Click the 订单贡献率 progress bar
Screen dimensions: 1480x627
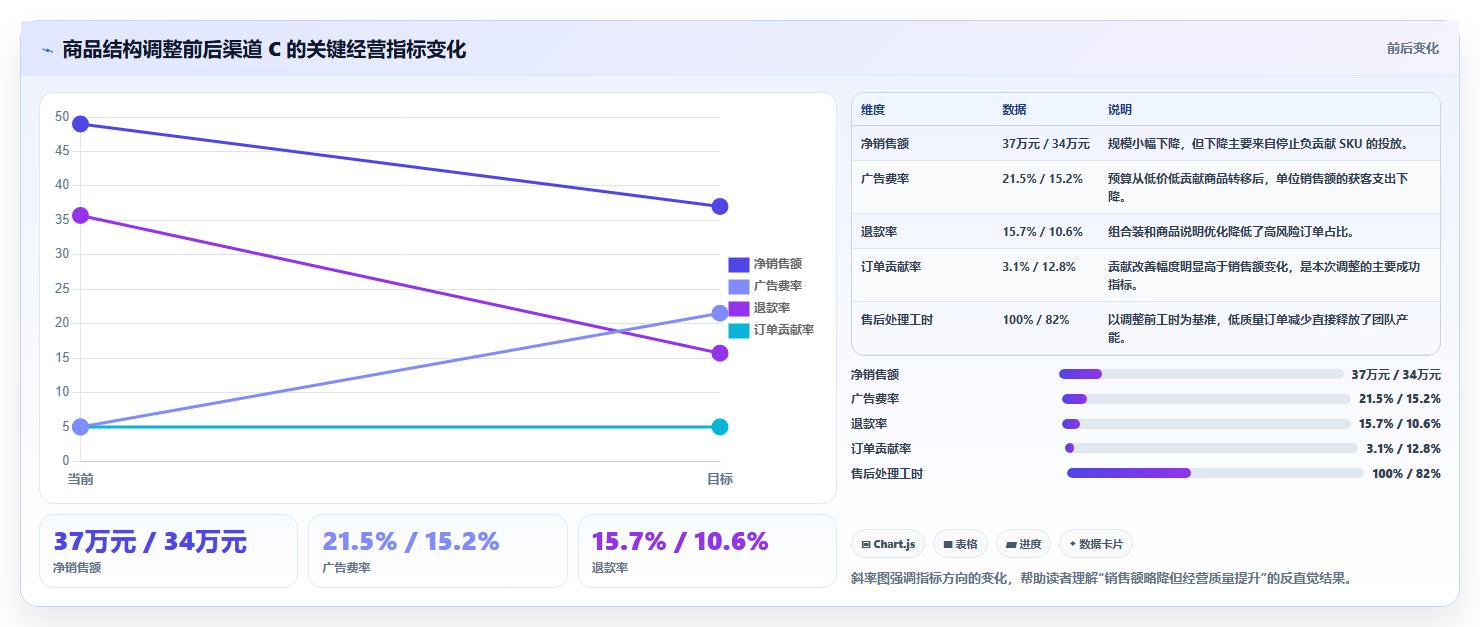[1211, 448]
